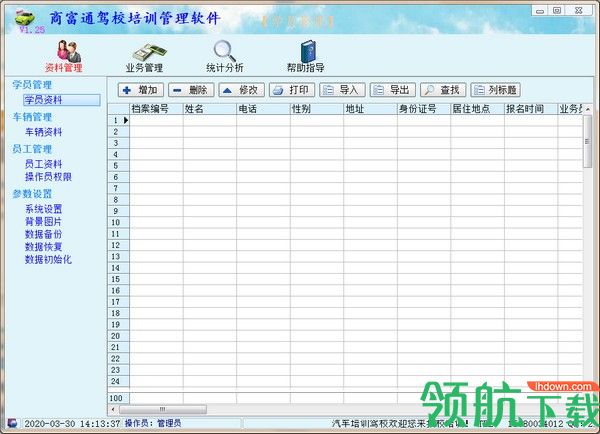Image resolution: width=600 pixels, height=434 pixels.
Task: Search records with 查找 button
Action: pos(443,90)
